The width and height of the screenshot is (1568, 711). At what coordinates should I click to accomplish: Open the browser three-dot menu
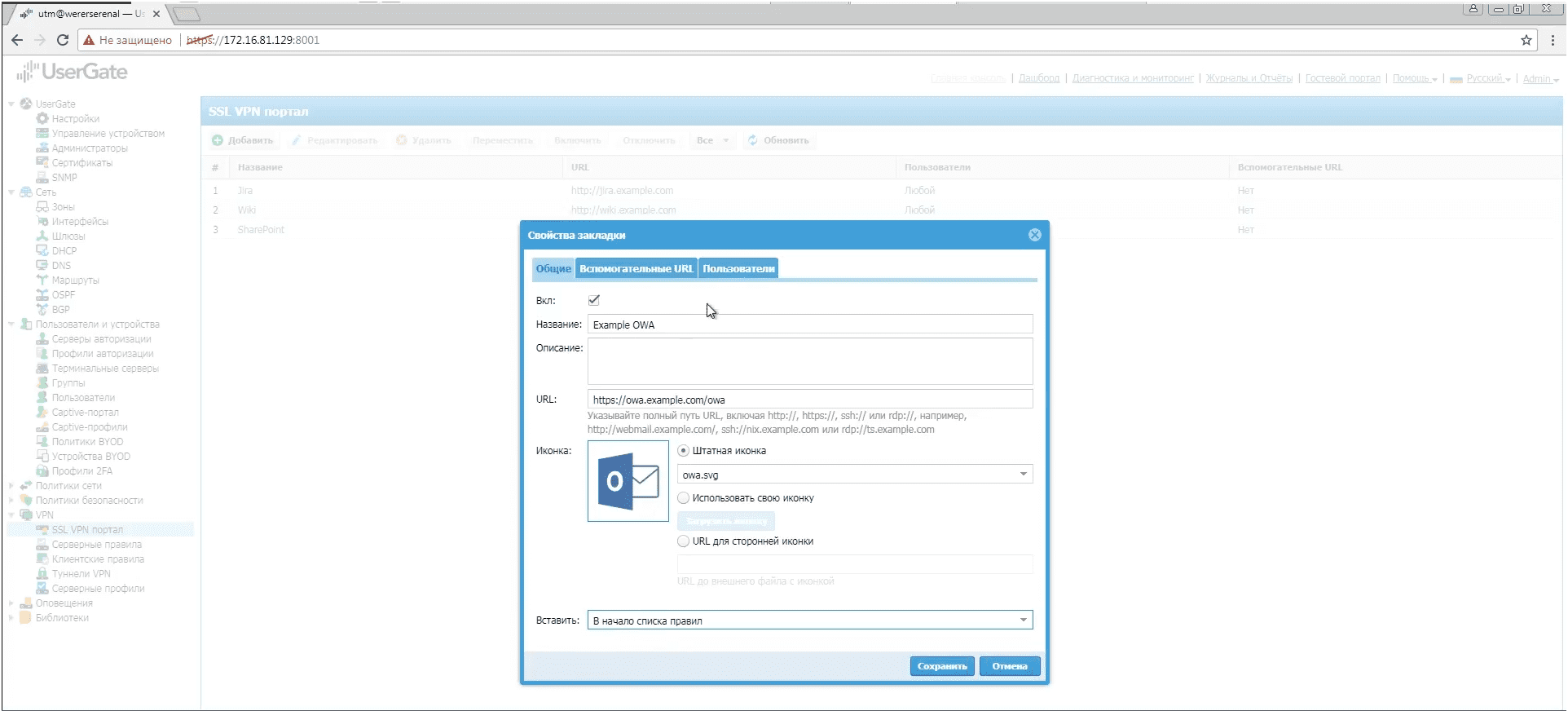point(1553,40)
